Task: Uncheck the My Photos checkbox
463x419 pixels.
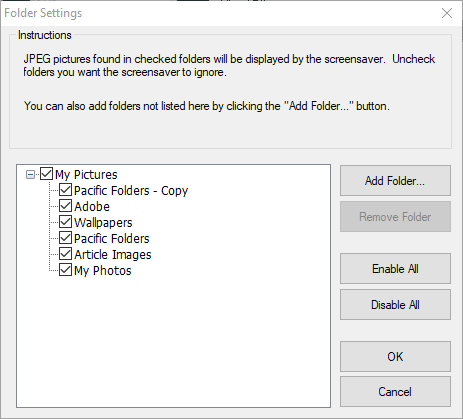Action: [x=65, y=270]
